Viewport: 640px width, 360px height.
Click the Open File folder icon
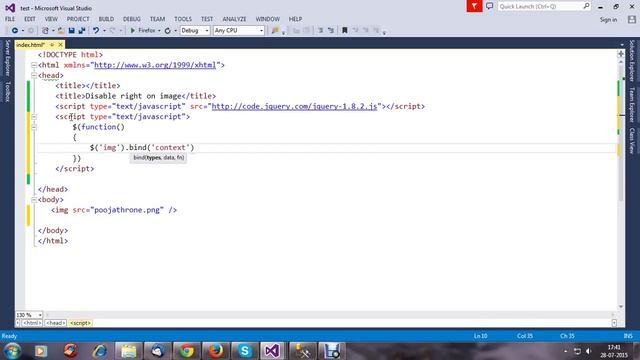(x=61, y=31)
